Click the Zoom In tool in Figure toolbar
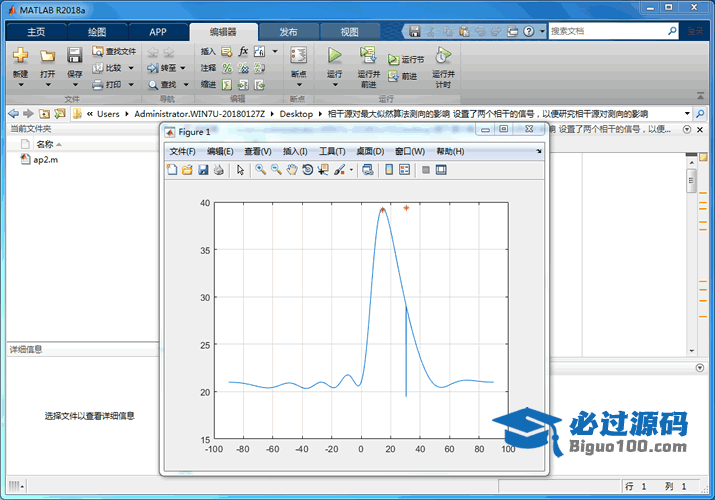 pyautogui.click(x=260, y=170)
